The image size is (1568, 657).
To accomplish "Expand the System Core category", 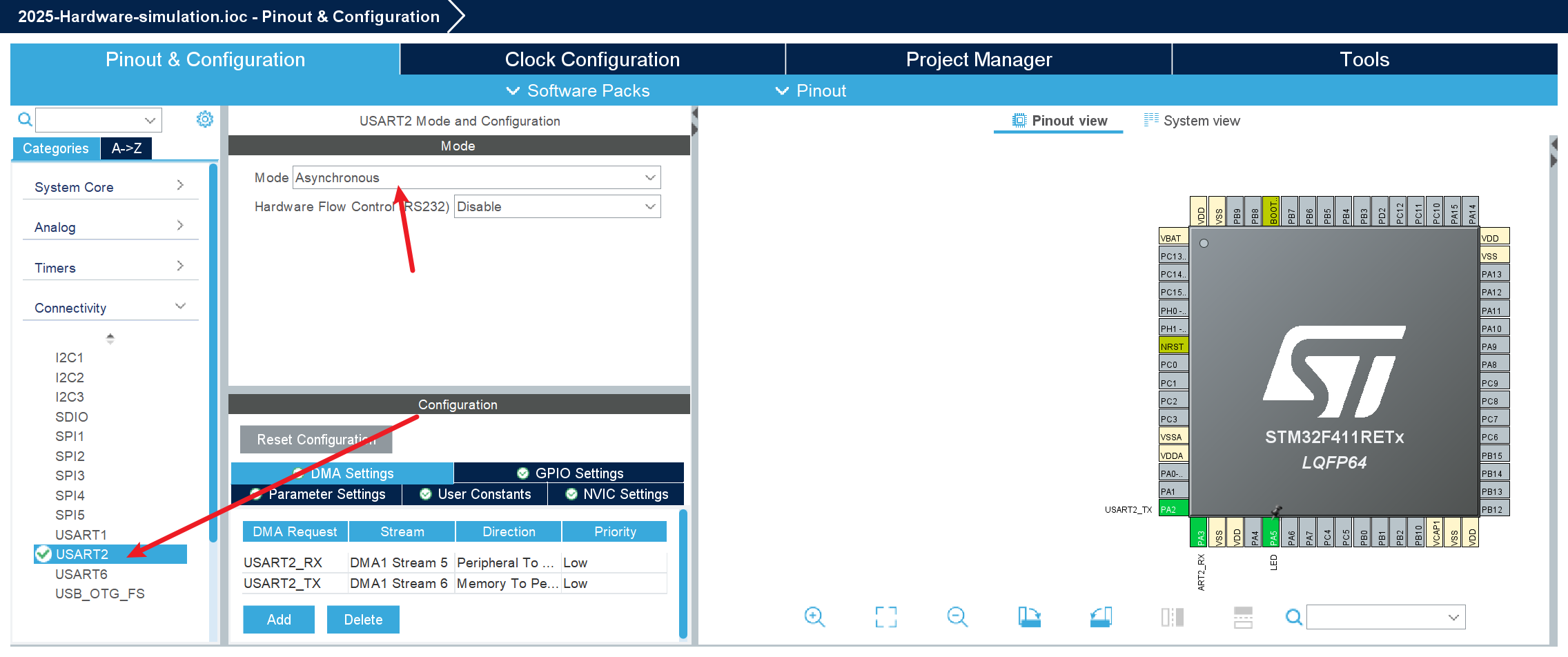I will click(x=110, y=186).
